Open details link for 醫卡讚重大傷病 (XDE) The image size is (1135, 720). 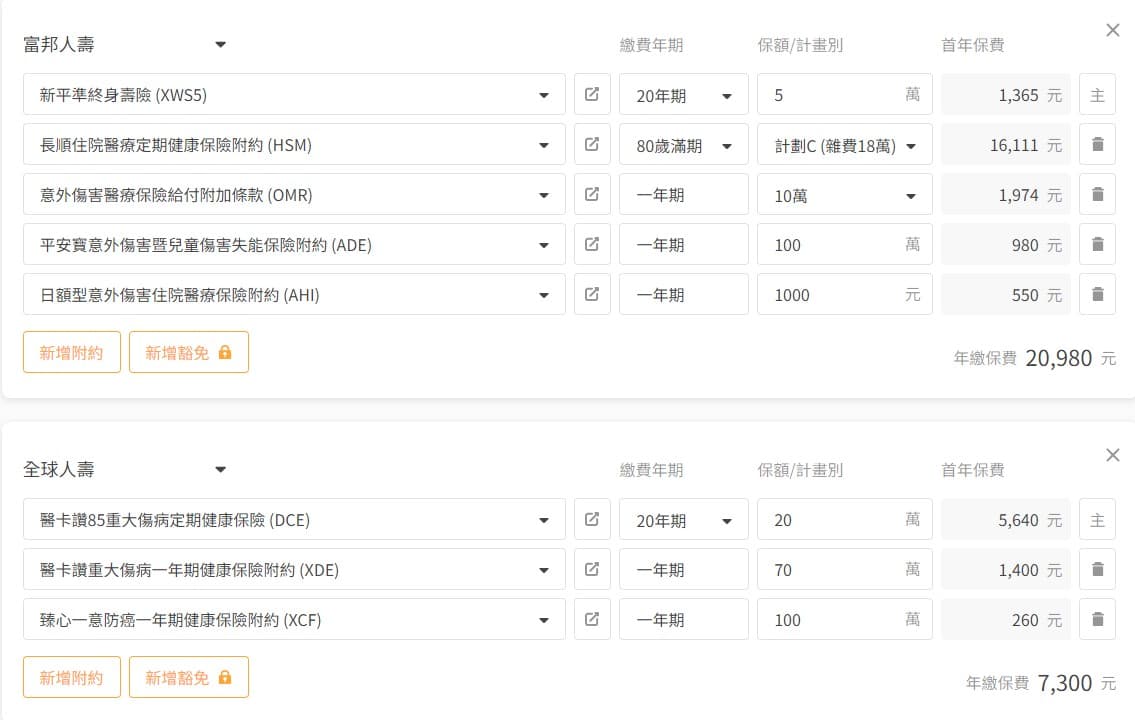pos(592,570)
